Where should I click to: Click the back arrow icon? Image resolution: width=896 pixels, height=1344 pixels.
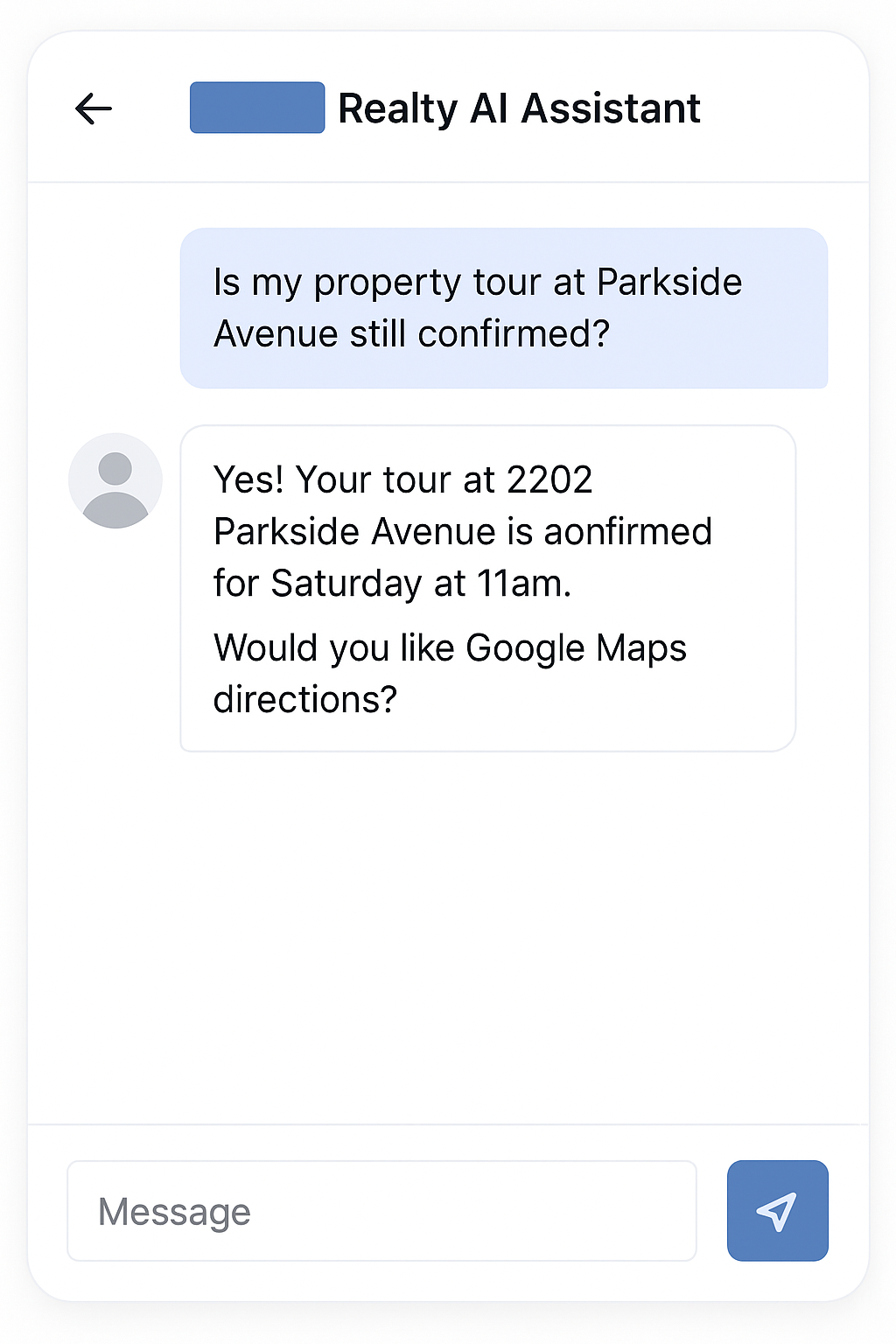pos(94,108)
